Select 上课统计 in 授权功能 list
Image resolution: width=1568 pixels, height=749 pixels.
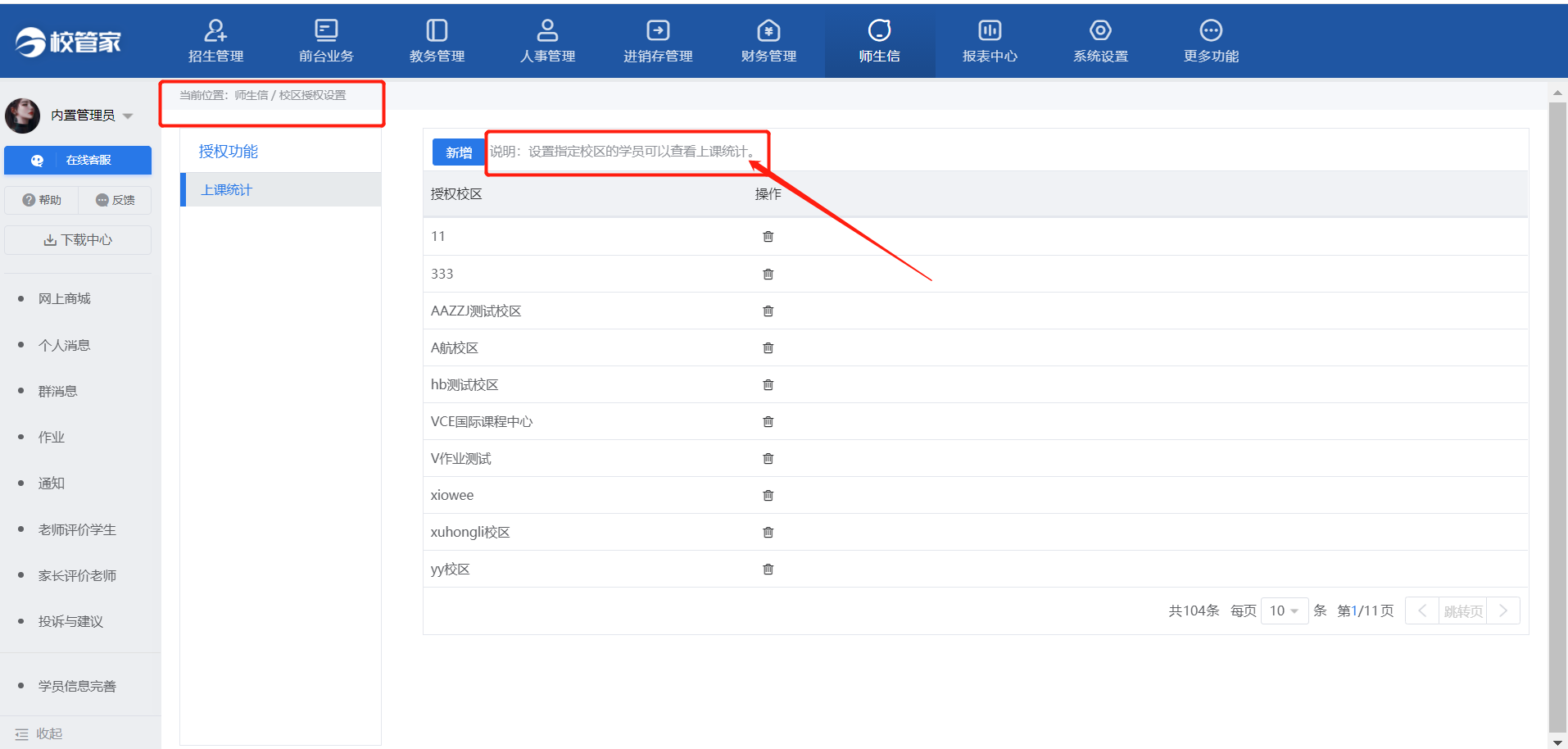tap(280, 189)
